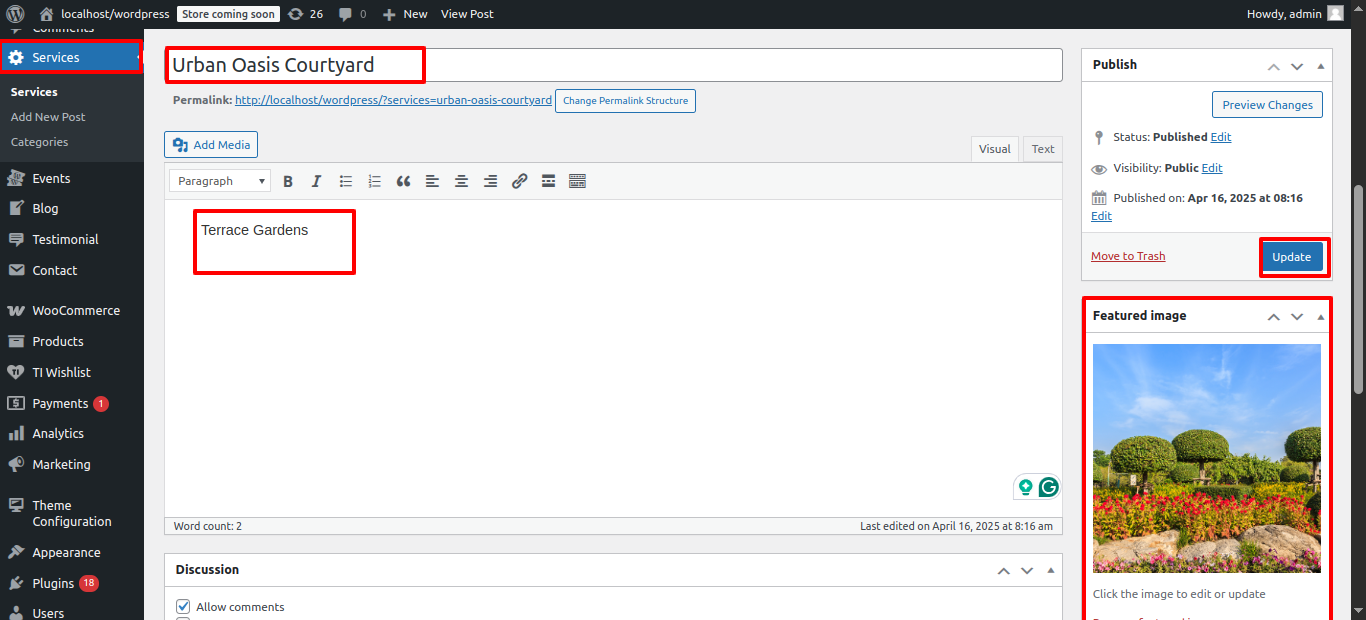Screen dimensions: 1366x620
Task: Edit the post Visibility
Action: click(x=1212, y=168)
